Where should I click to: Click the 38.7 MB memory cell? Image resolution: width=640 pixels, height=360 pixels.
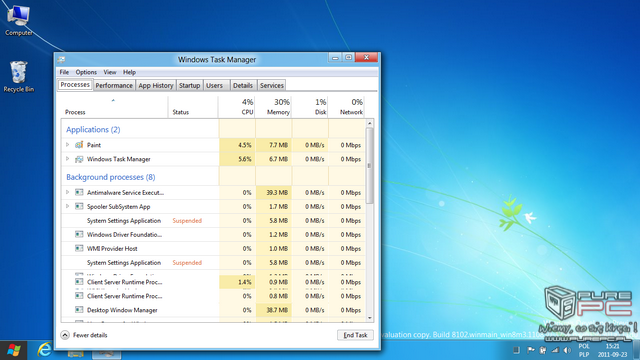(273, 310)
